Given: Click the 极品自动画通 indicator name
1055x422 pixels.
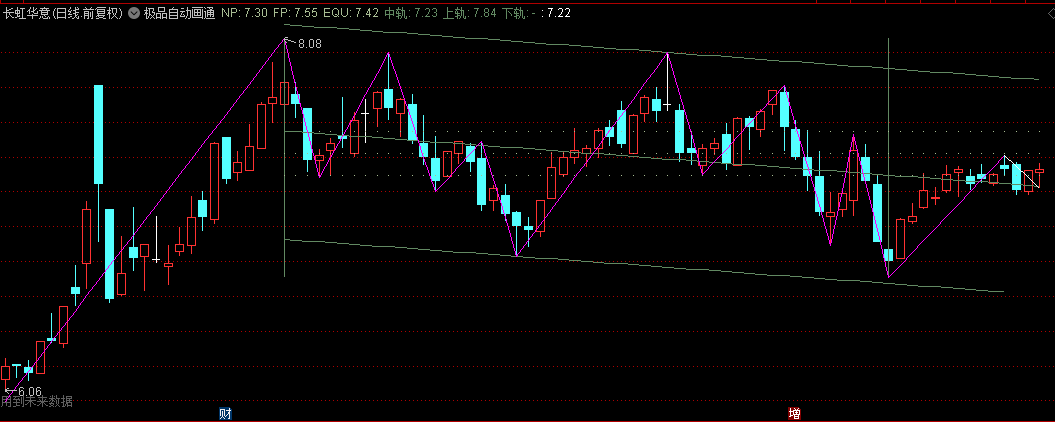Looking at the screenshot, I should tap(179, 13).
